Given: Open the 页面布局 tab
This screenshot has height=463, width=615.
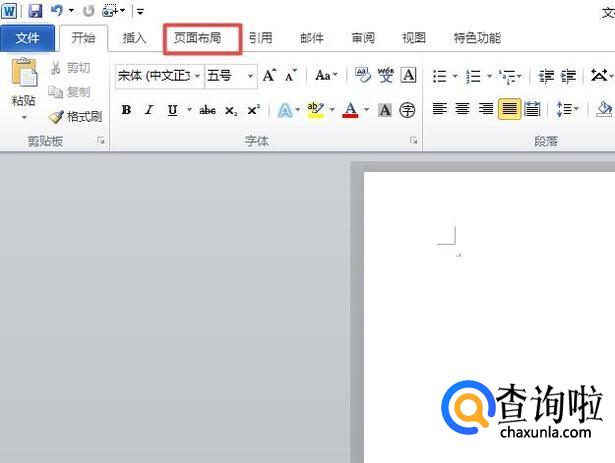Looking at the screenshot, I should (198, 38).
